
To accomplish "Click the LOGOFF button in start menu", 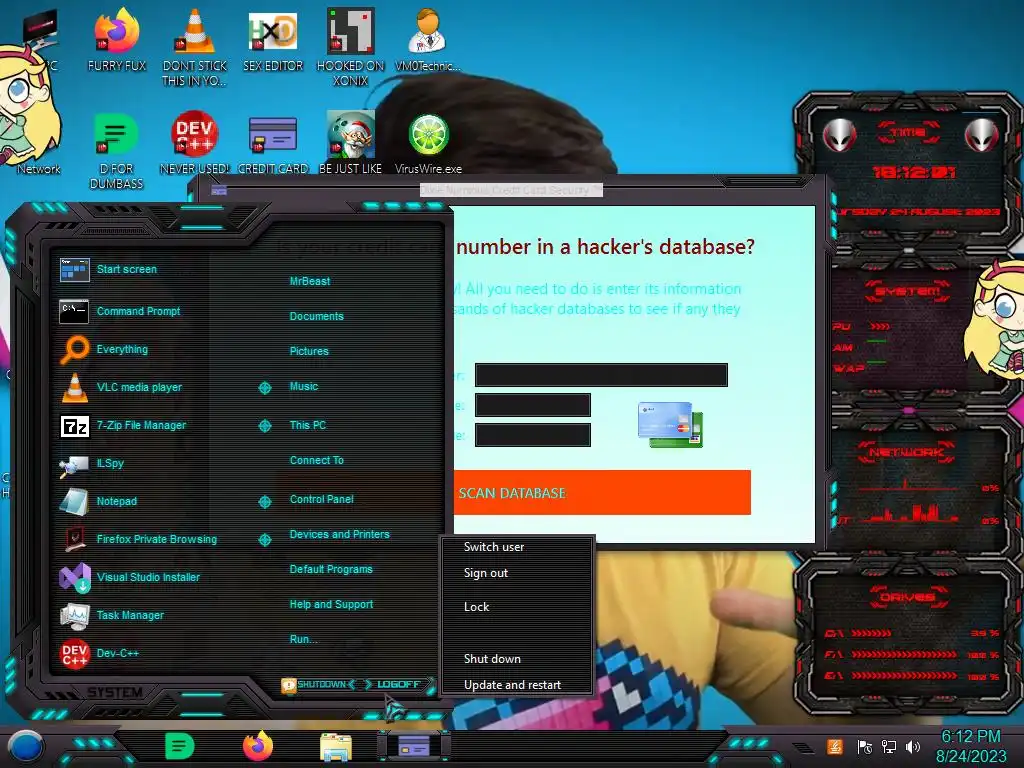I will tap(398, 684).
